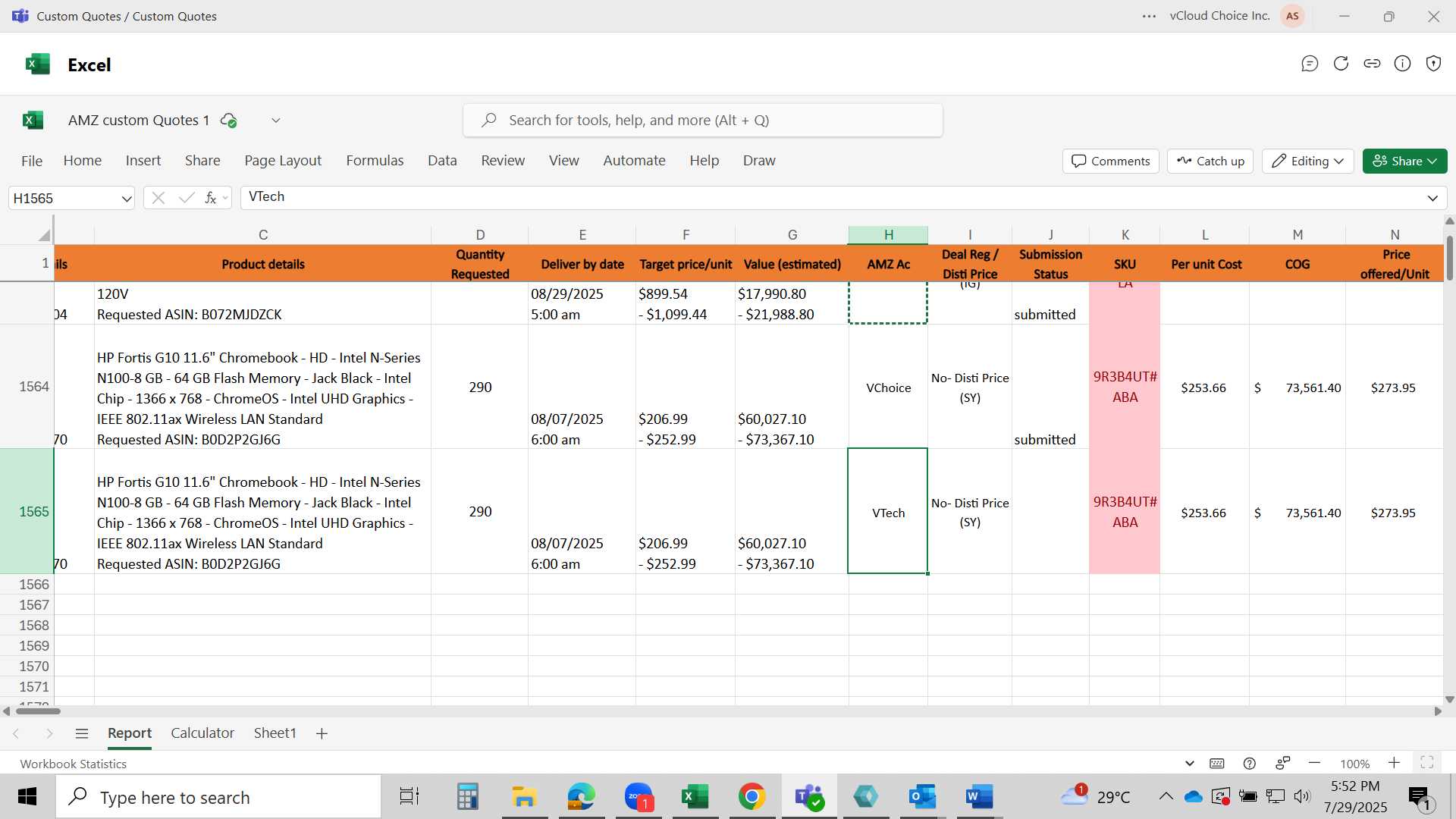Open Calculator app in taskbar

click(x=468, y=797)
